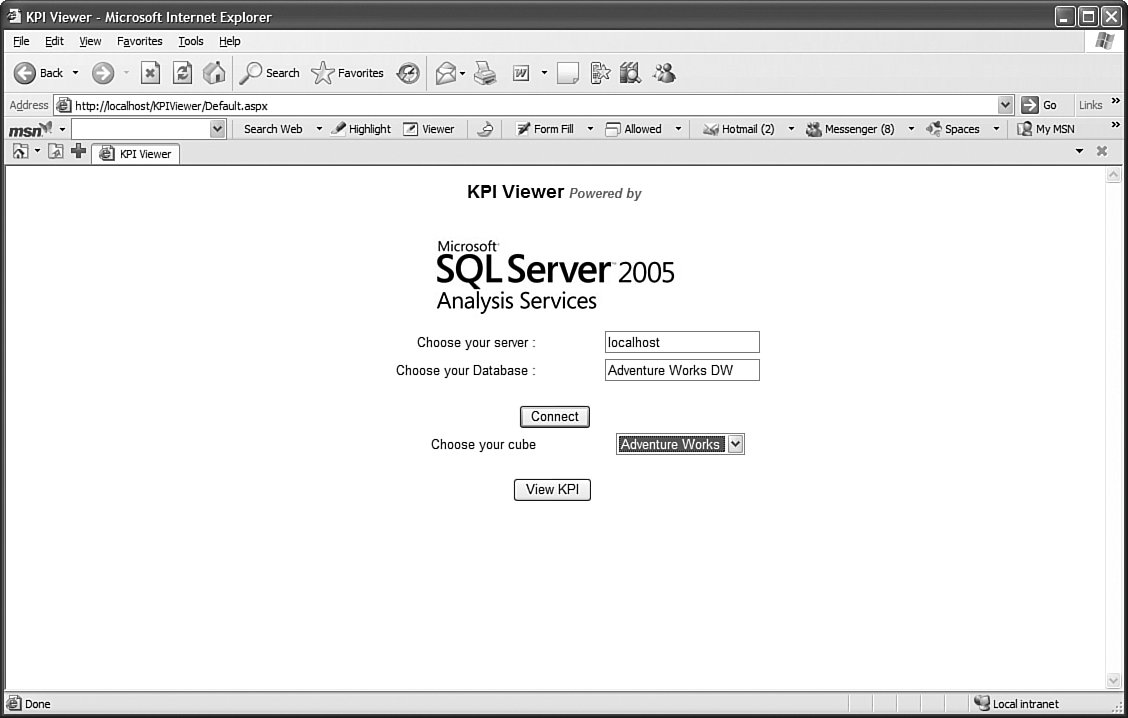Viewport: 1128px width, 718px height.
Task: Print the page with the printer icon
Action: tap(485, 73)
